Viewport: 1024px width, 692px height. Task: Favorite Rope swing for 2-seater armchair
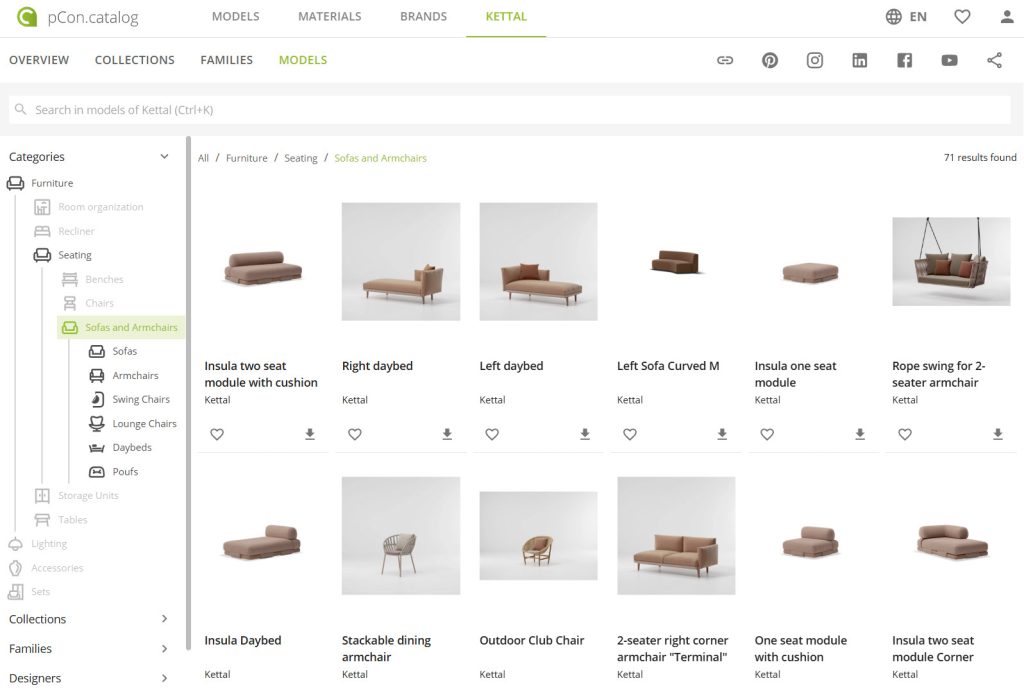coord(904,434)
